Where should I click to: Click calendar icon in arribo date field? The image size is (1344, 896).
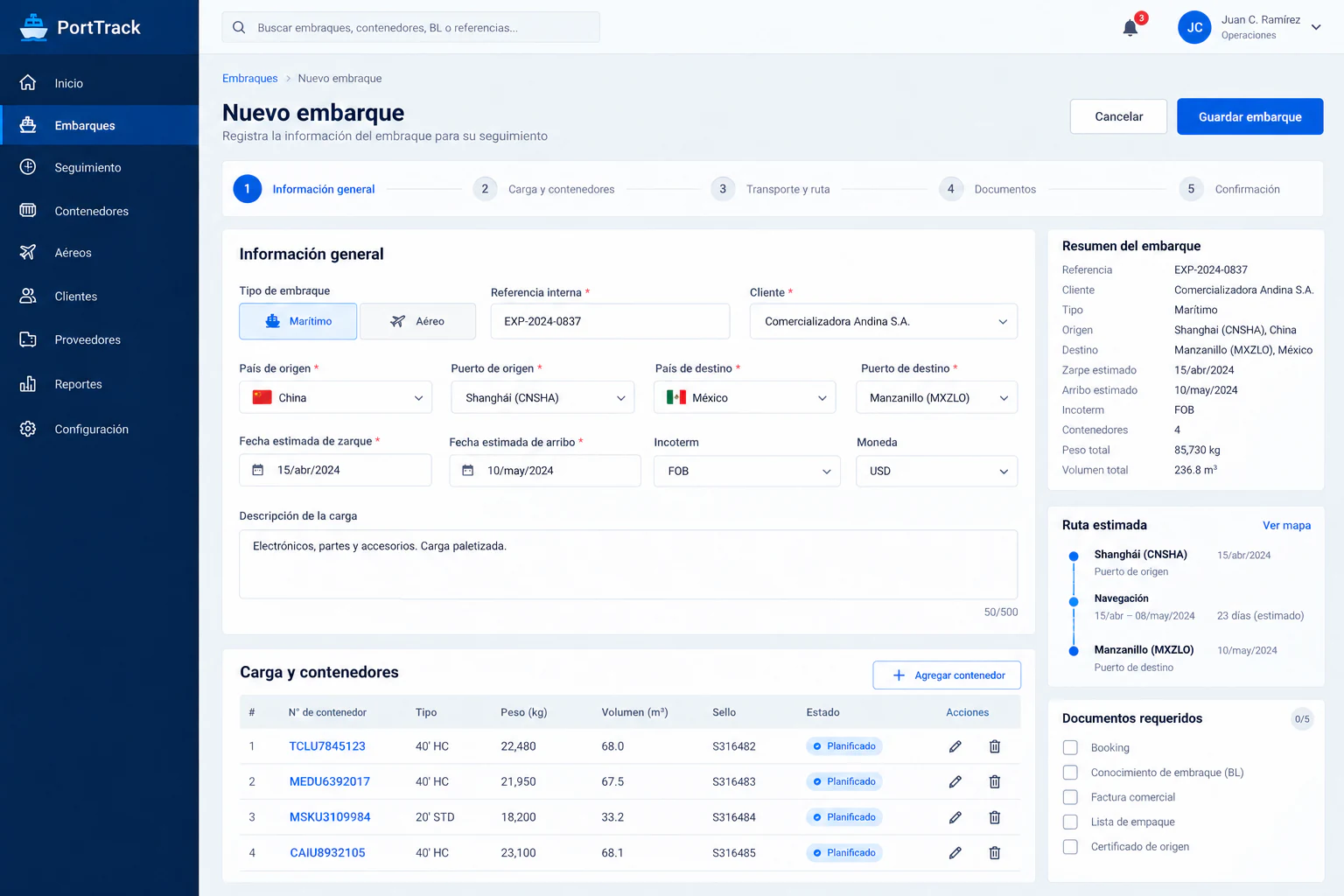pos(468,471)
